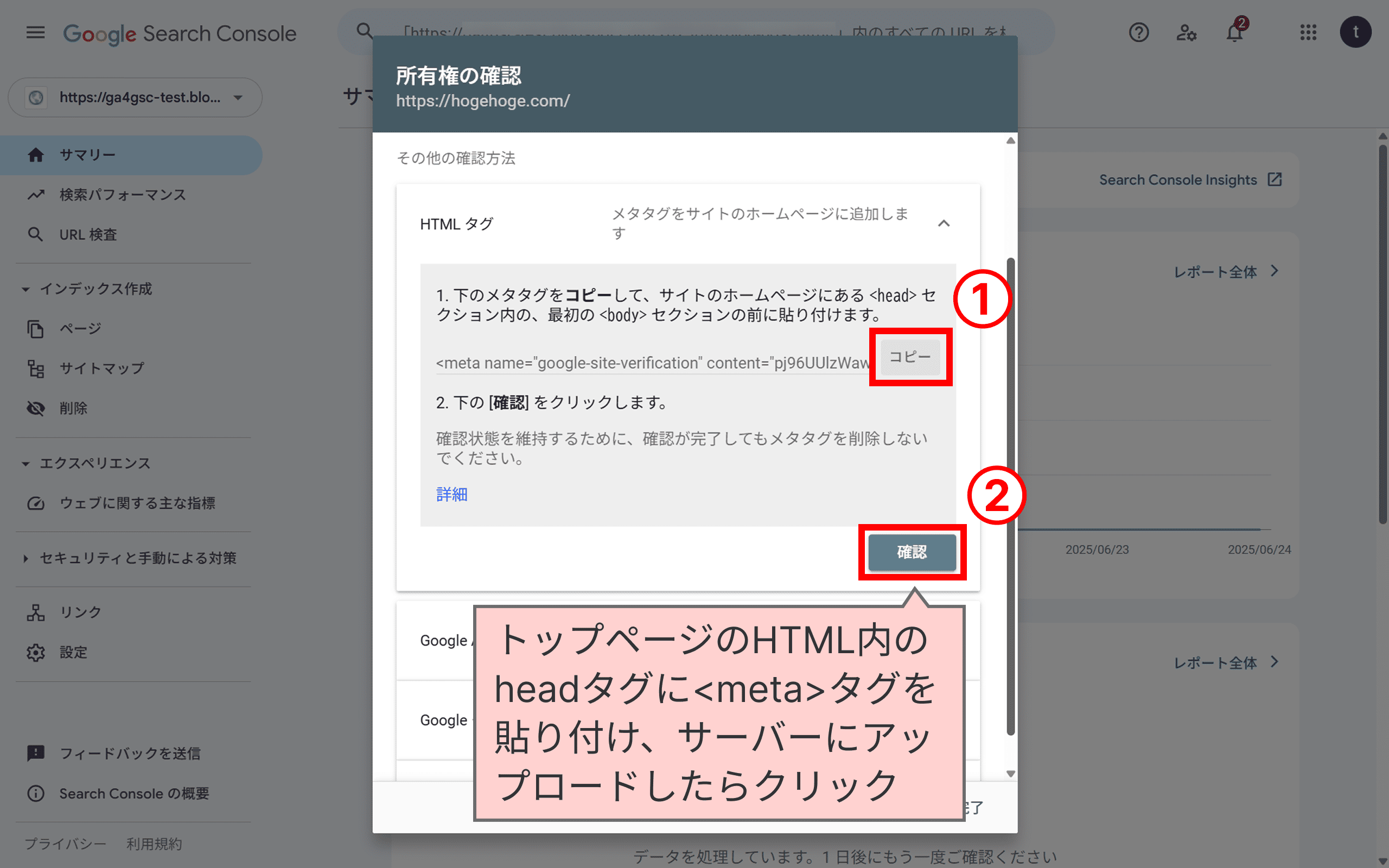Click the info icon beside Search Console の概要
The image size is (1389, 868).
pyautogui.click(x=36, y=794)
